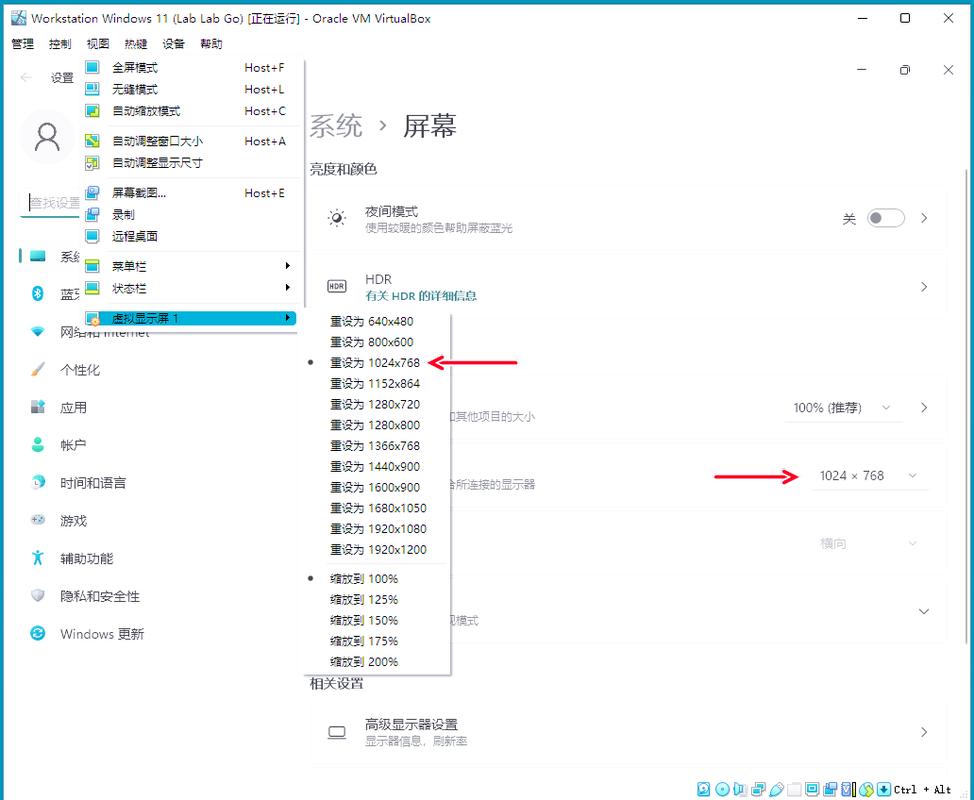Choose 重设为 1920x1080 resolution option
Image resolution: width=974 pixels, height=800 pixels.
click(378, 529)
